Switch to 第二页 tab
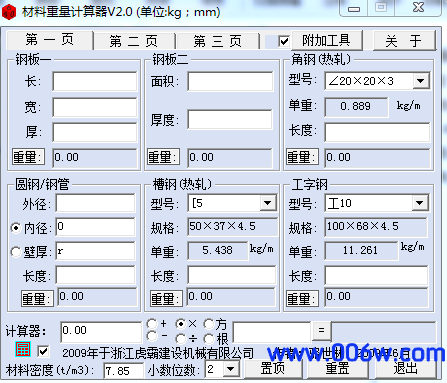 [134, 41]
